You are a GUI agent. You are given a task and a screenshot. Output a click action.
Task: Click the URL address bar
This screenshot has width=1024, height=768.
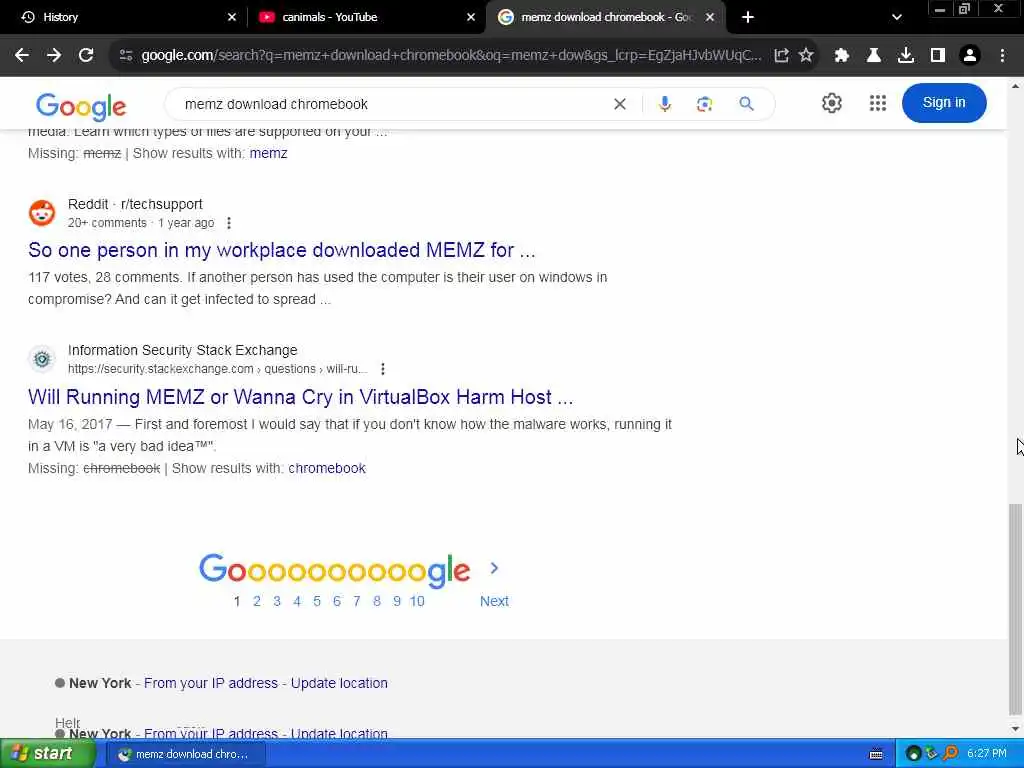tap(451, 56)
